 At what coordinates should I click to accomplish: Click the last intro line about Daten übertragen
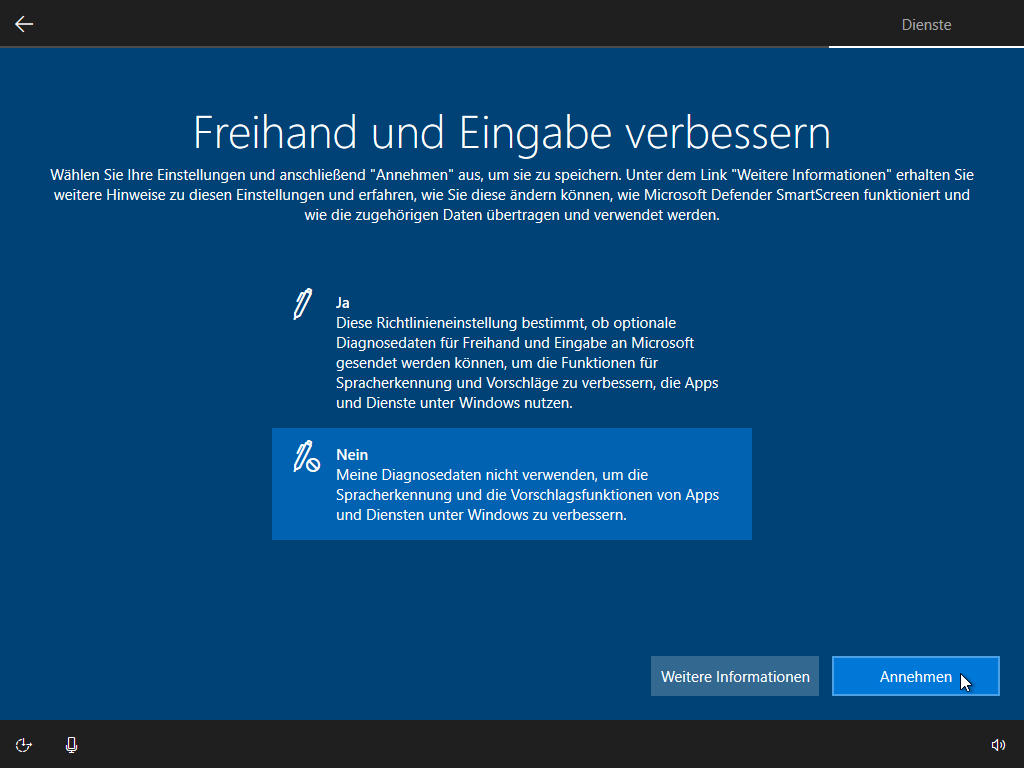(x=511, y=215)
